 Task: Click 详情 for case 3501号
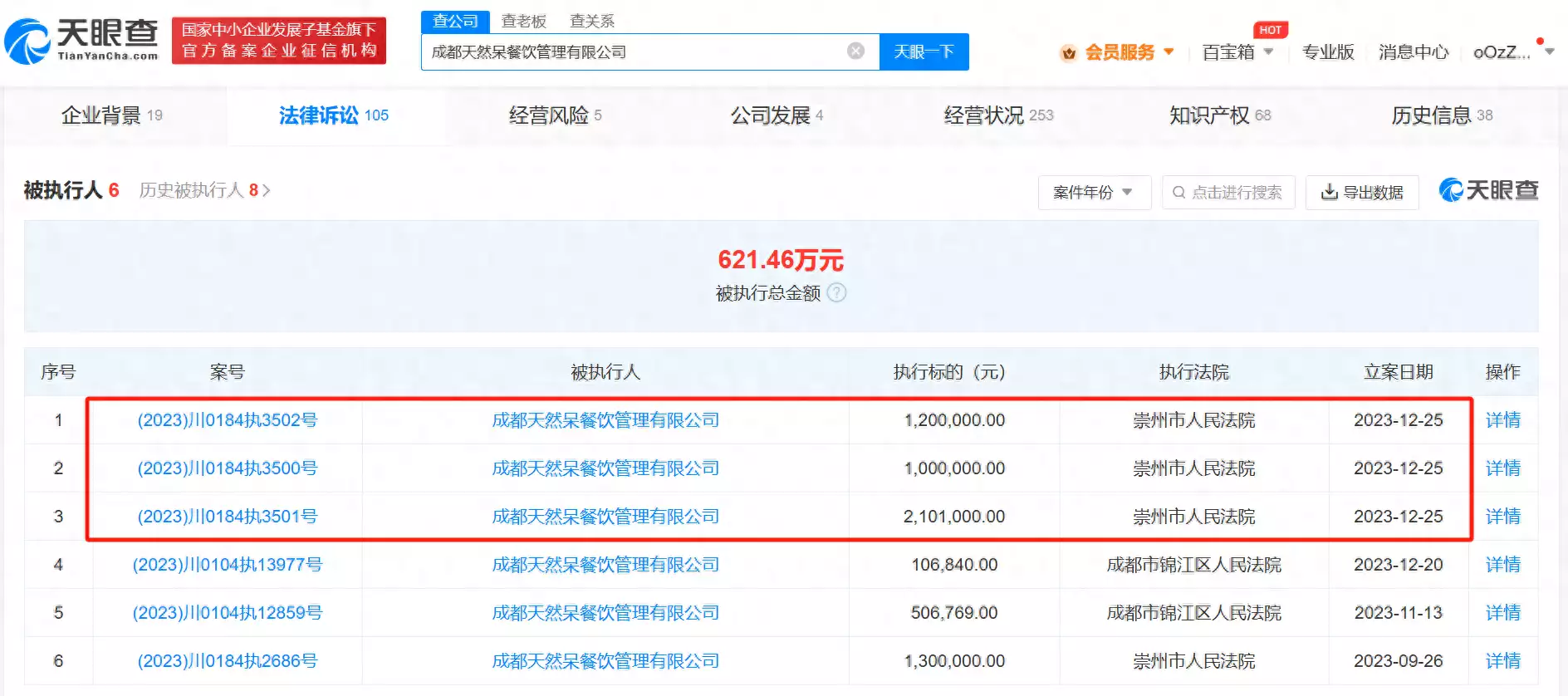(1503, 517)
